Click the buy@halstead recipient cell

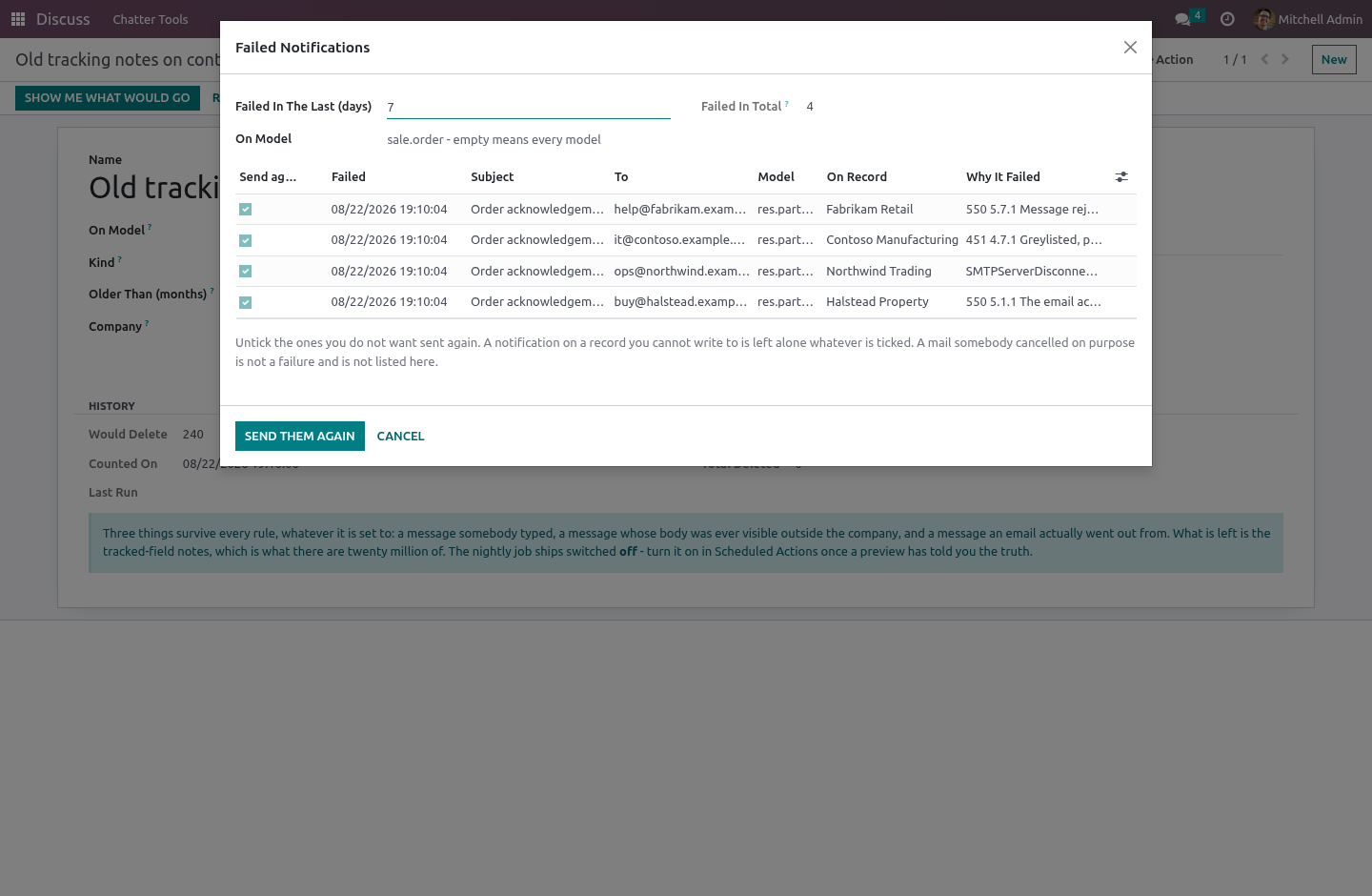(681, 302)
